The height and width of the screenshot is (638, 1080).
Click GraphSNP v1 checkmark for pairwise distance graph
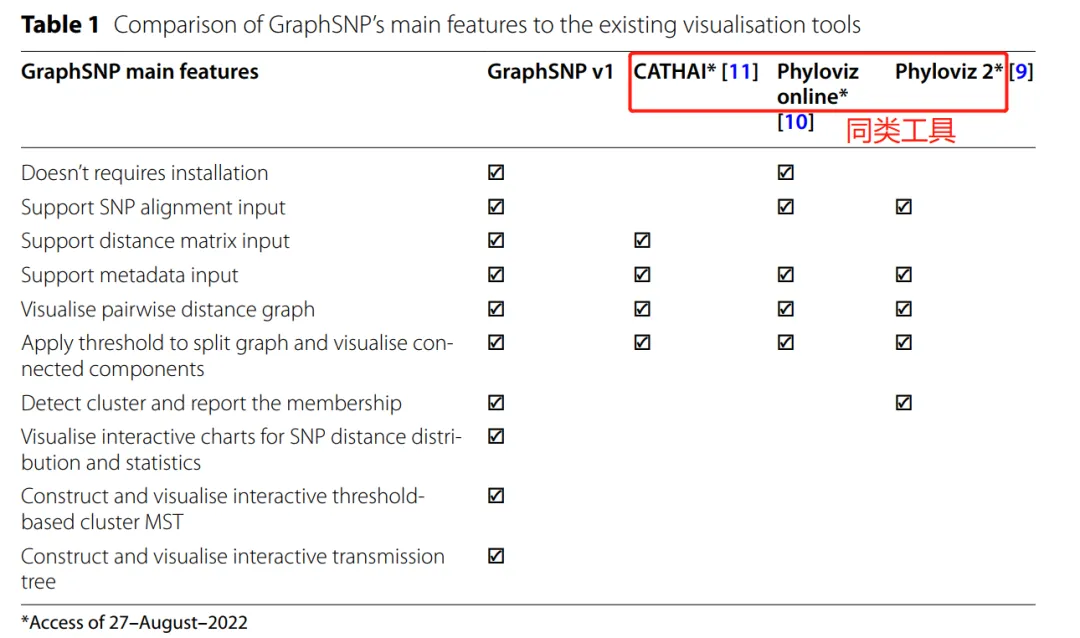(496, 309)
